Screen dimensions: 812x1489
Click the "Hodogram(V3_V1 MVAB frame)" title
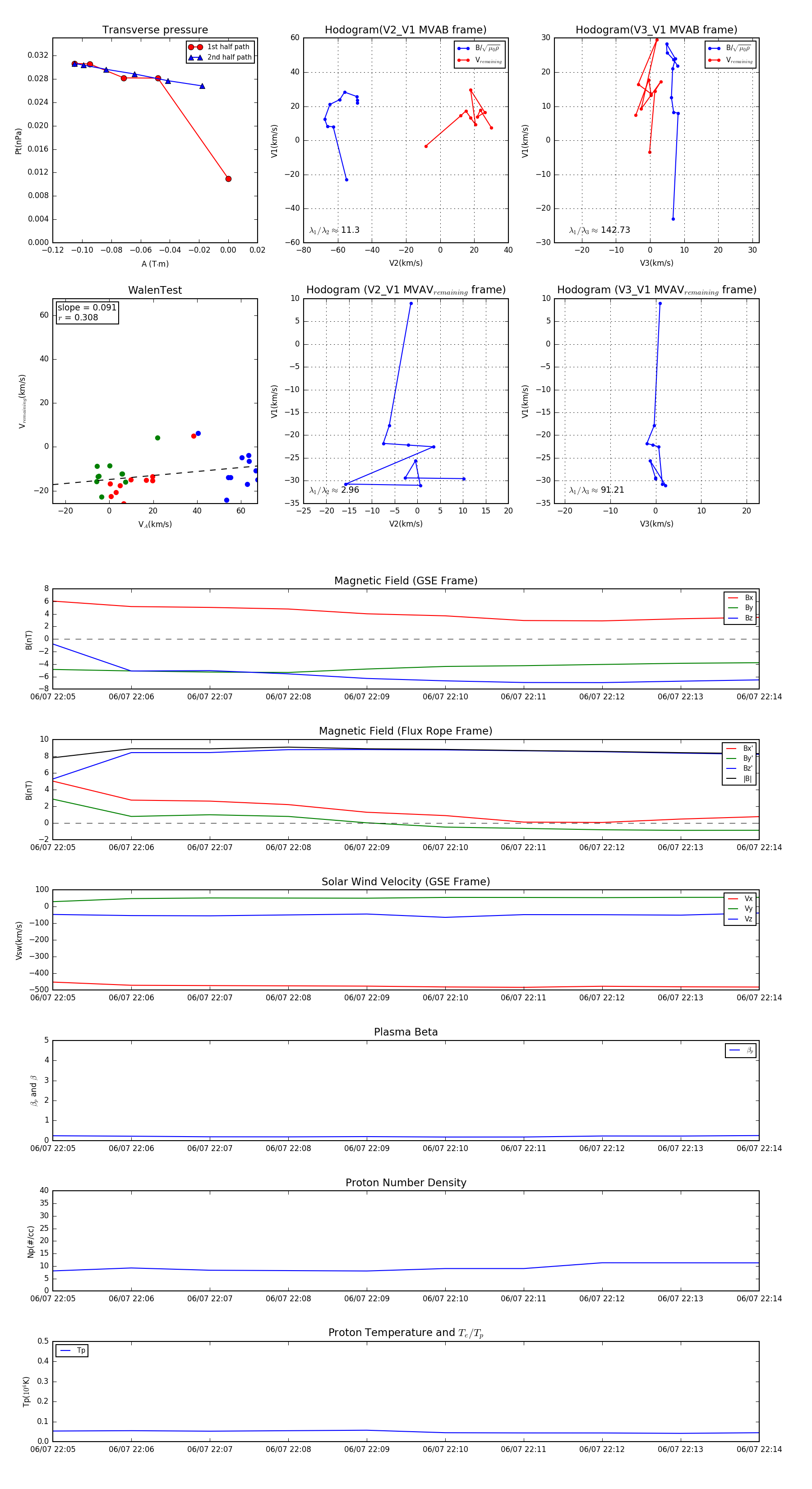click(x=656, y=30)
